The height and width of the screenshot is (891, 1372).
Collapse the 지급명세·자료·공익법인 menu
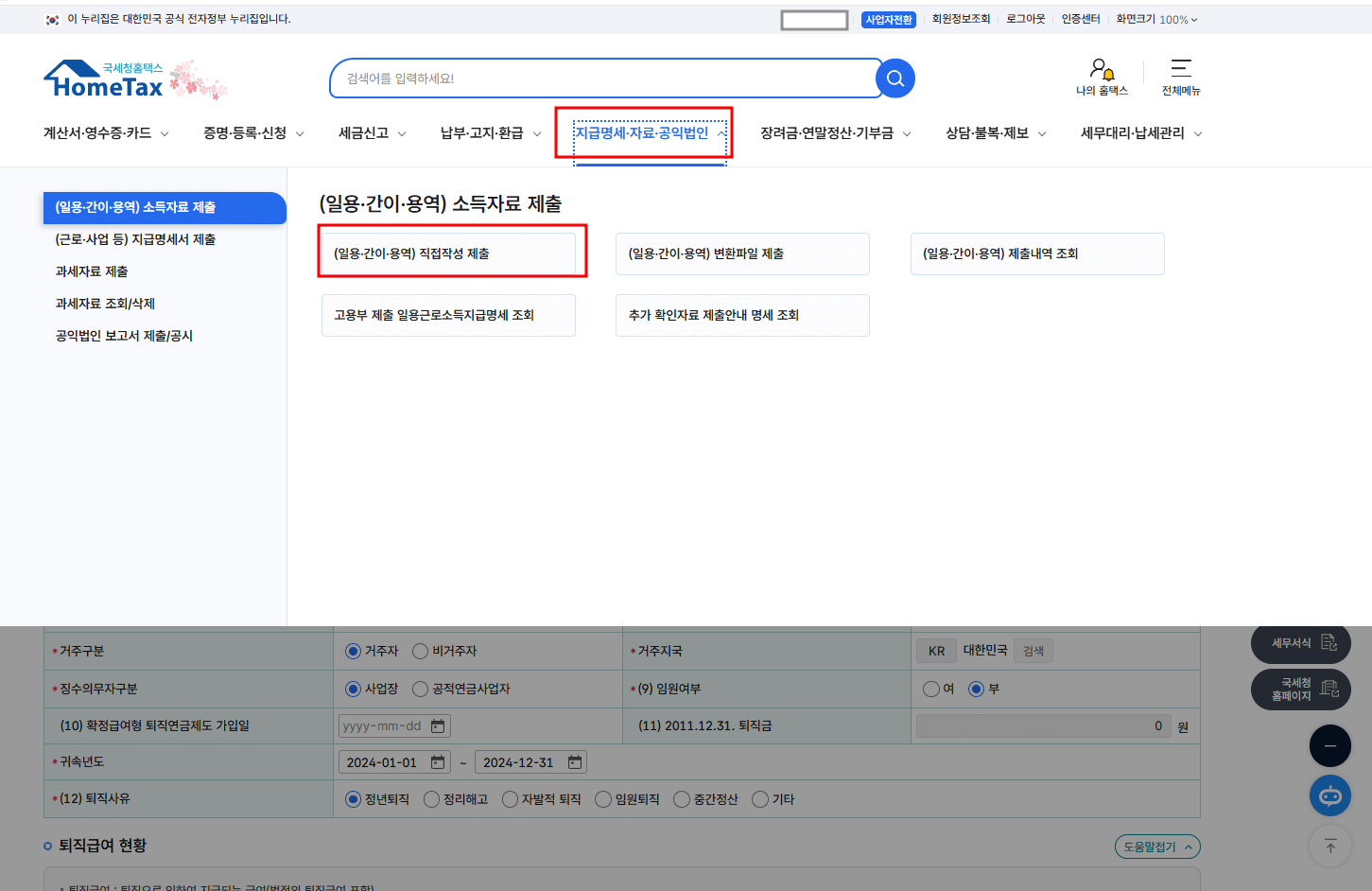click(x=643, y=132)
